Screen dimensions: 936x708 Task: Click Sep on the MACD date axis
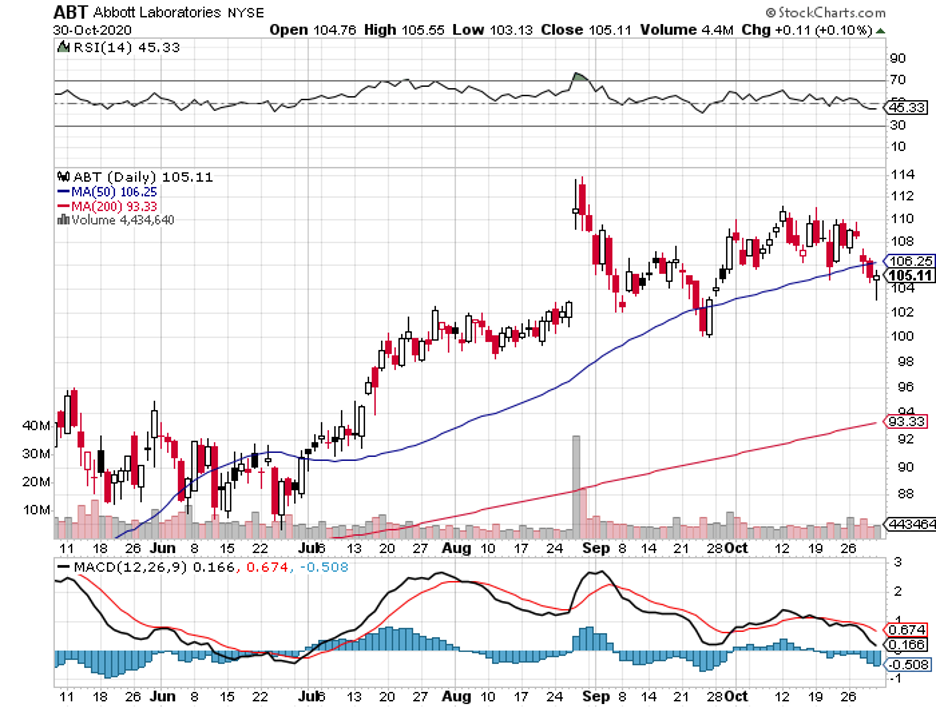click(596, 696)
